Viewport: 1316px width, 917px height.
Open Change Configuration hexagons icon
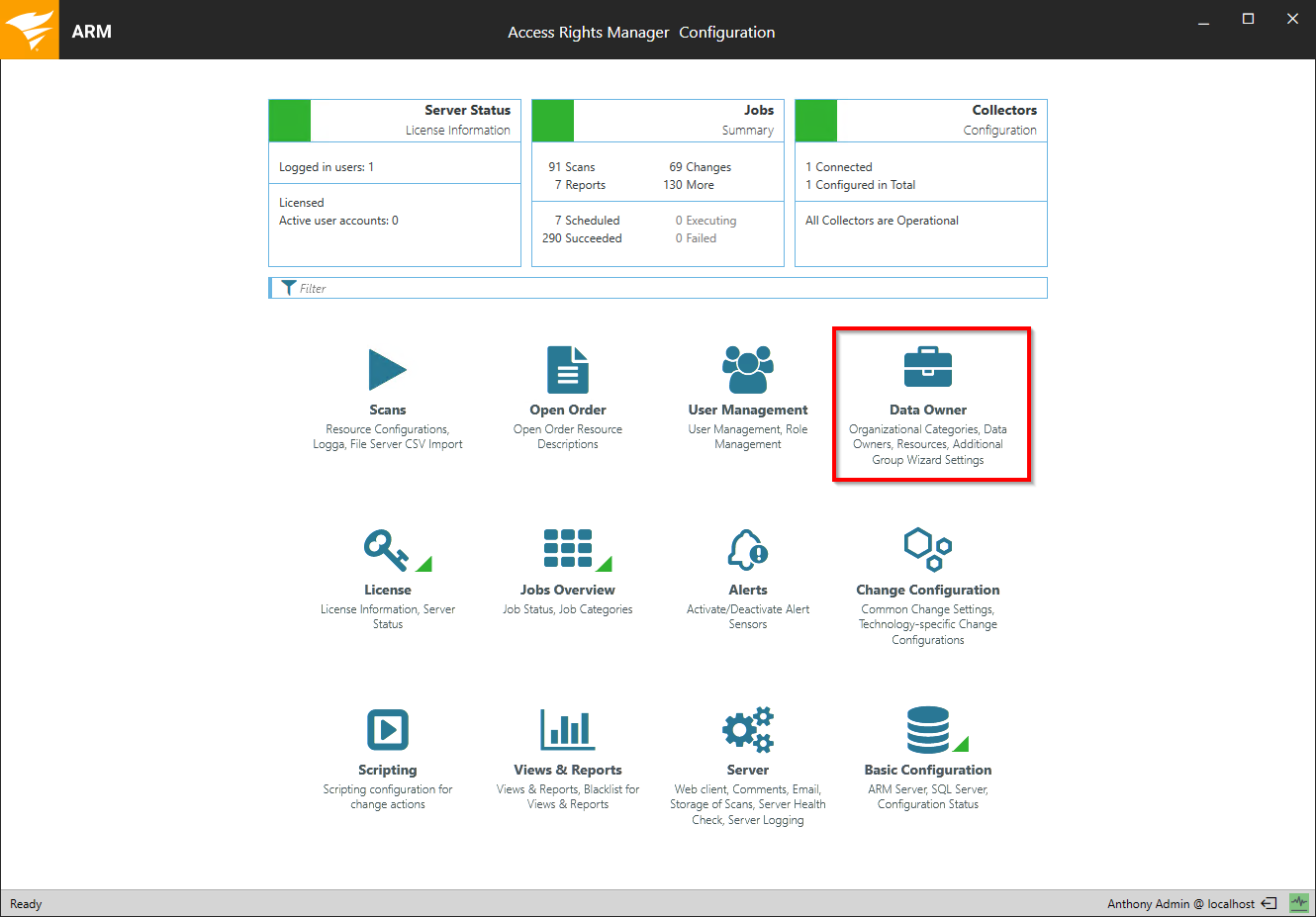927,549
